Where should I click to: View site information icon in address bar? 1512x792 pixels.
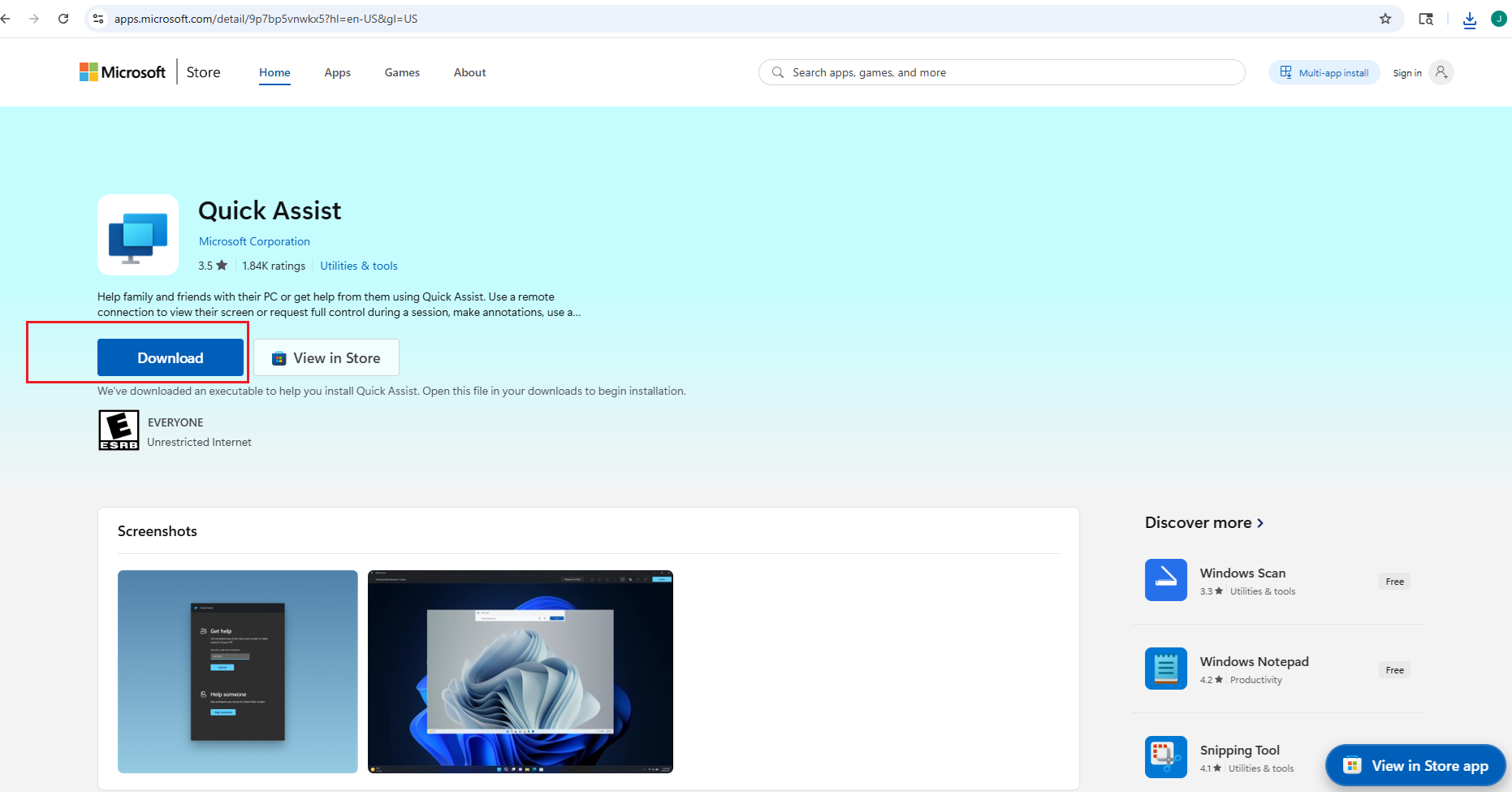(x=98, y=19)
